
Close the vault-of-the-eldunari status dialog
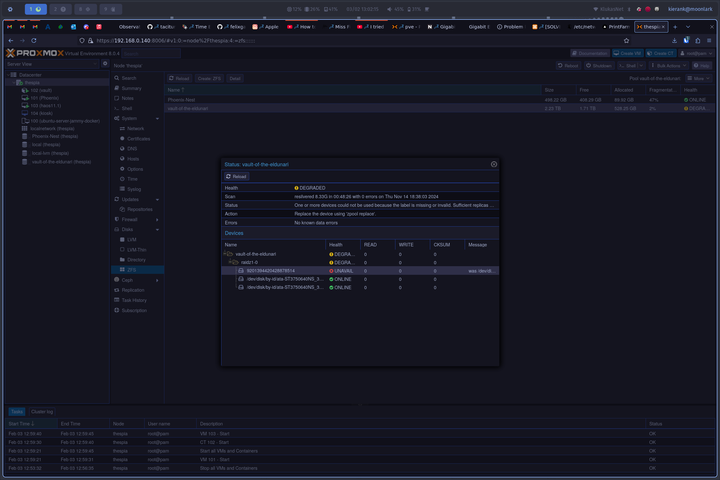click(x=493, y=163)
